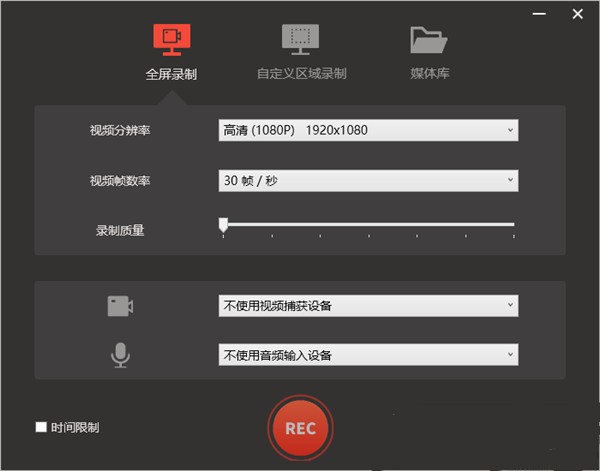Click the 时间限制 label text
Image resolution: width=600 pixels, height=471 pixels.
[75, 428]
